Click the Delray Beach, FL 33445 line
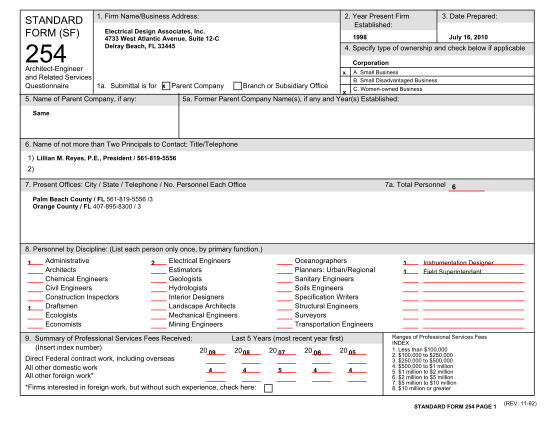Image resolution: width=554 pixels, height=428 pixels. pyautogui.click(x=140, y=46)
